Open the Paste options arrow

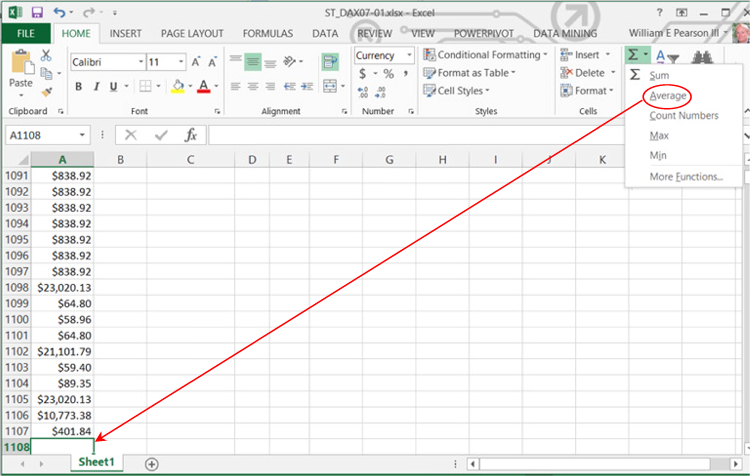point(21,95)
